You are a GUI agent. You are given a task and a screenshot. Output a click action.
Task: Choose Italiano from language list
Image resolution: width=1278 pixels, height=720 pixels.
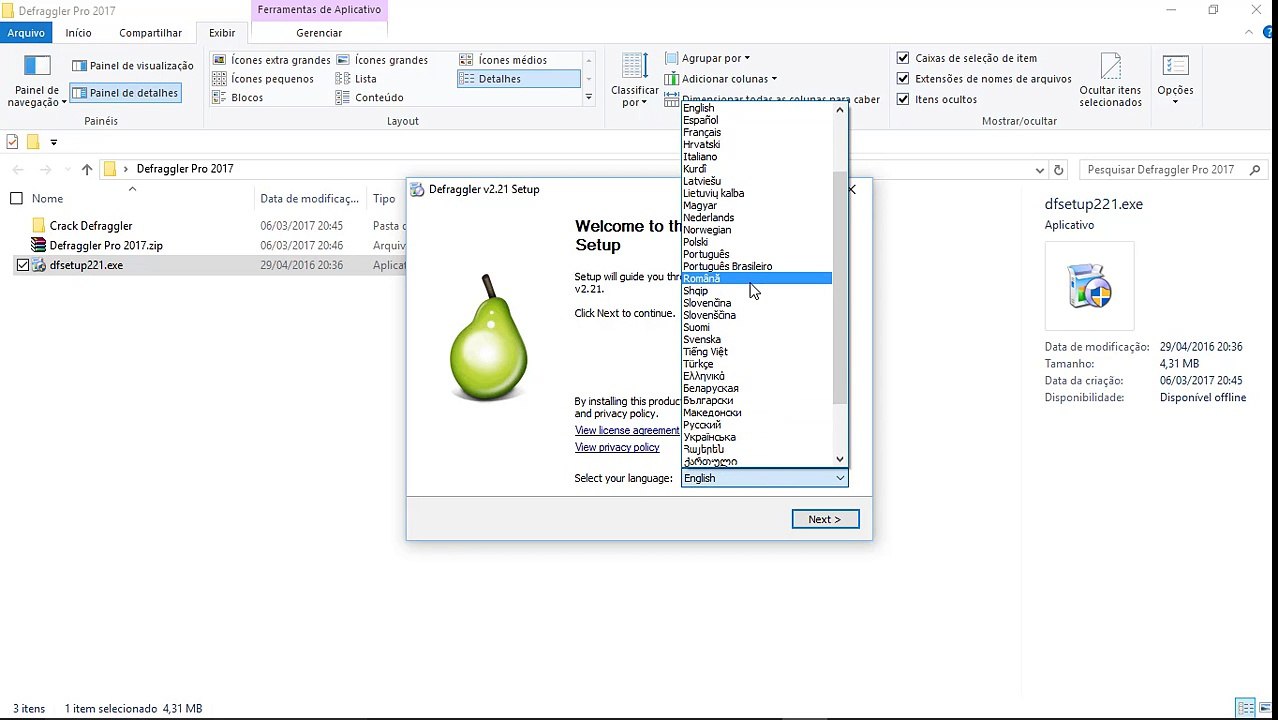700,157
